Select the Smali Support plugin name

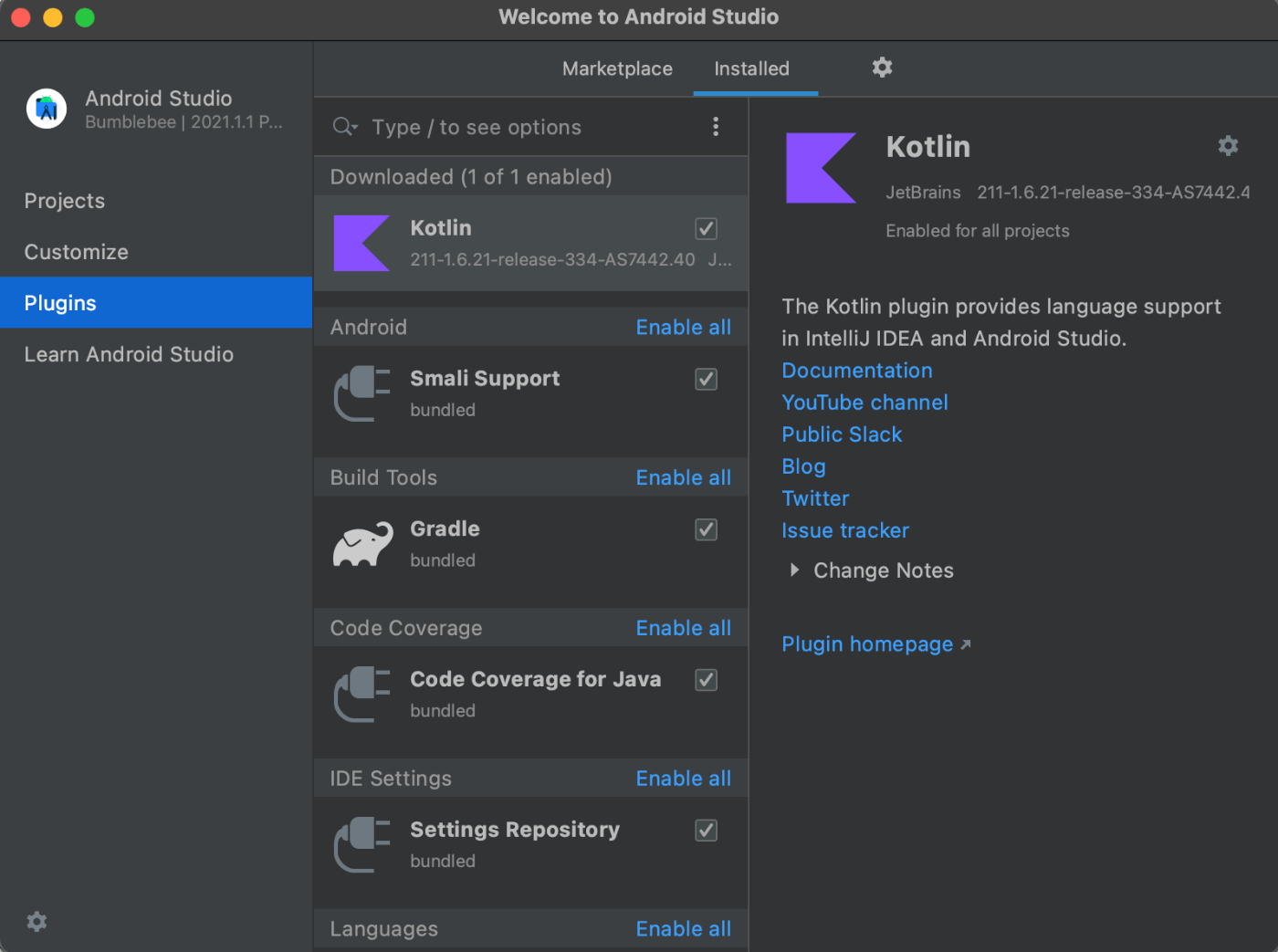(485, 379)
